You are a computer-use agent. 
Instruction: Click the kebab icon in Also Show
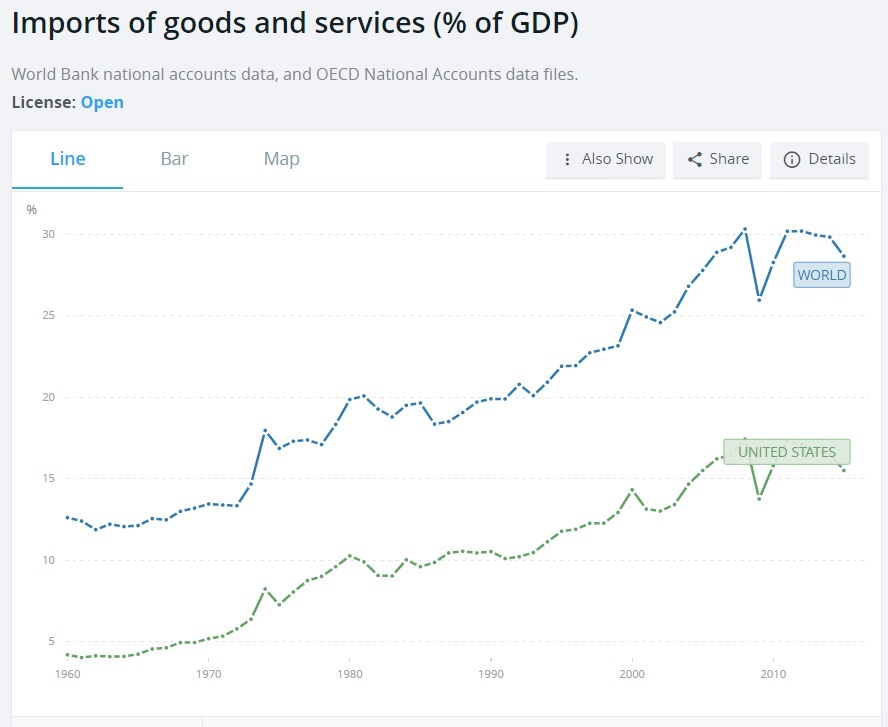tap(567, 159)
